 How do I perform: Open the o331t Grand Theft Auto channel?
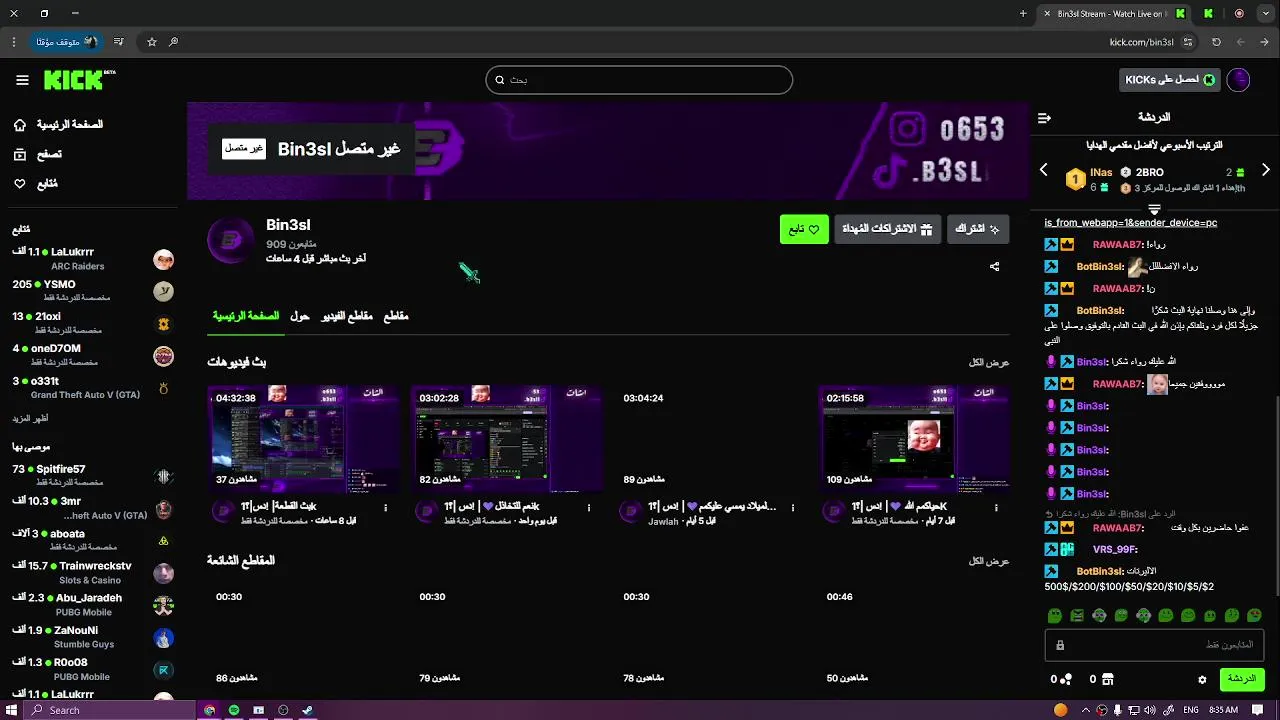coord(93,388)
